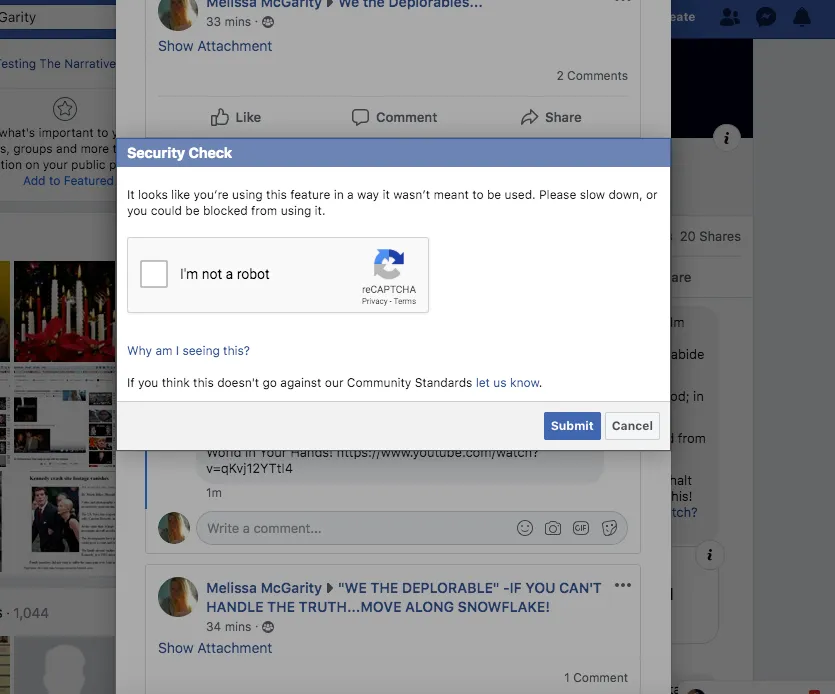The image size is (835, 694).
Task: Open Melissa McGarity's avatar on 34 mins post
Action: click(178, 597)
